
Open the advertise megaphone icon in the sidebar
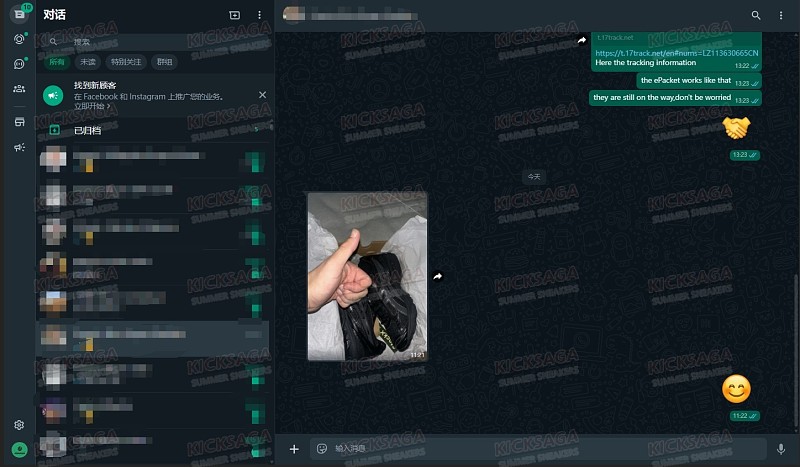(x=19, y=148)
